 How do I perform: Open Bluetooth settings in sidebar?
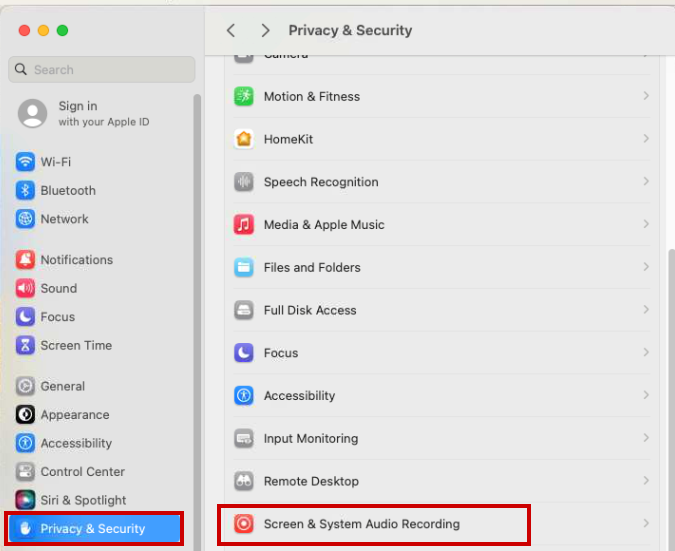[x=67, y=190]
